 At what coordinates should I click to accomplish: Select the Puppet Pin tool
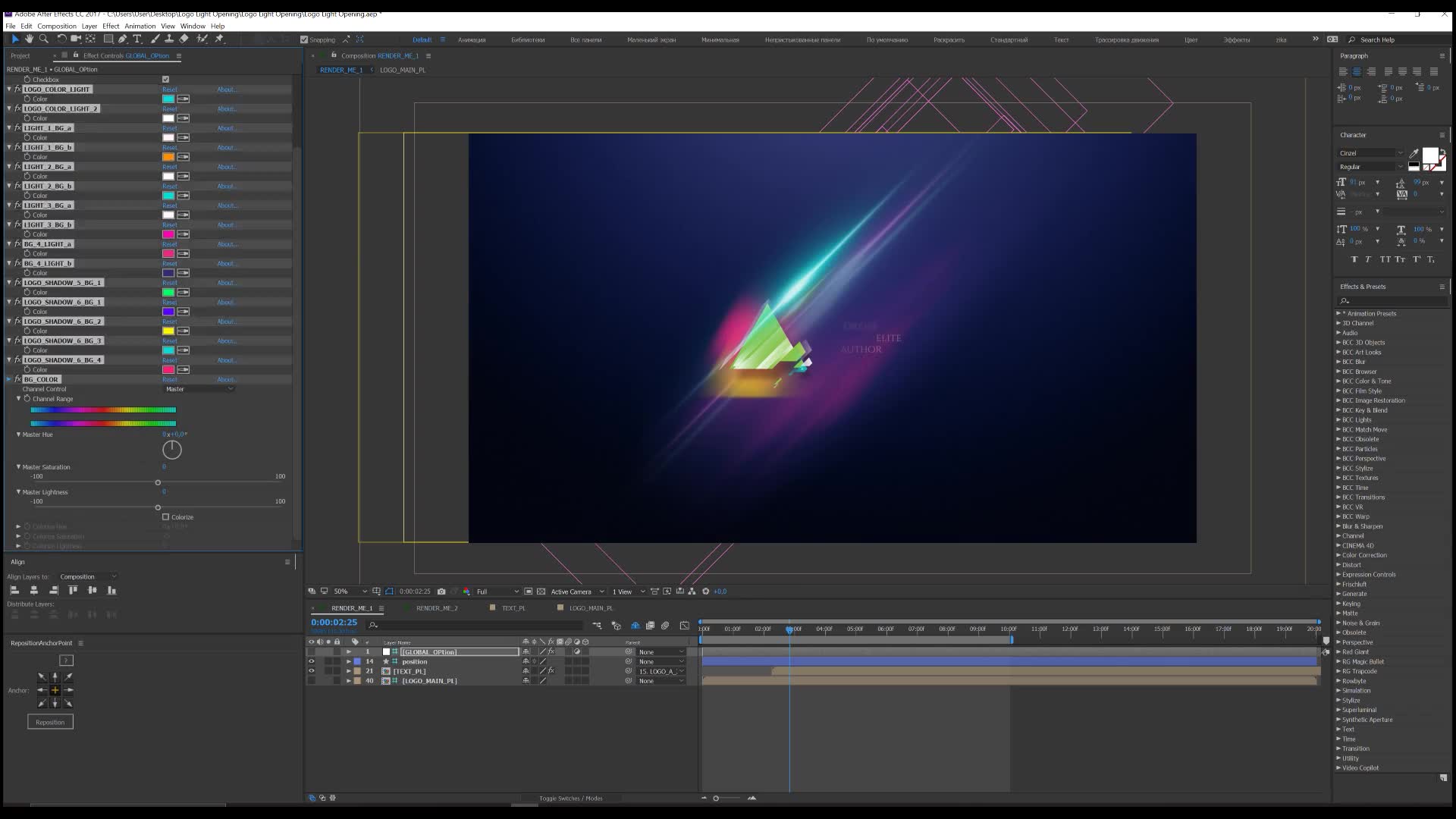coord(219,39)
